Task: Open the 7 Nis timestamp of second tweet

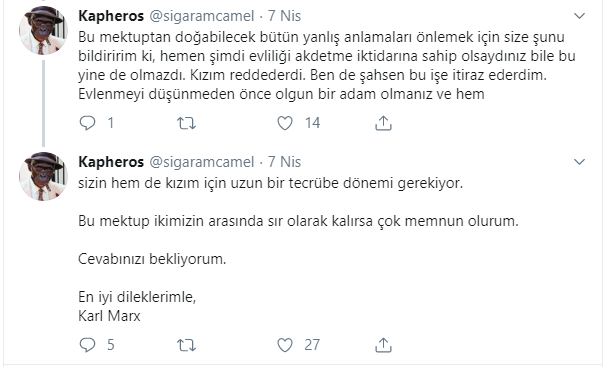Action: pos(284,162)
